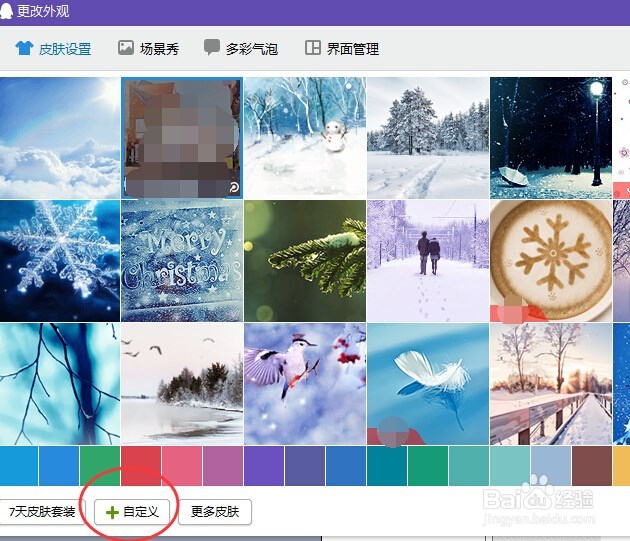Select the blue sky and clouds skin
The image size is (630, 541).
click(x=60, y=138)
